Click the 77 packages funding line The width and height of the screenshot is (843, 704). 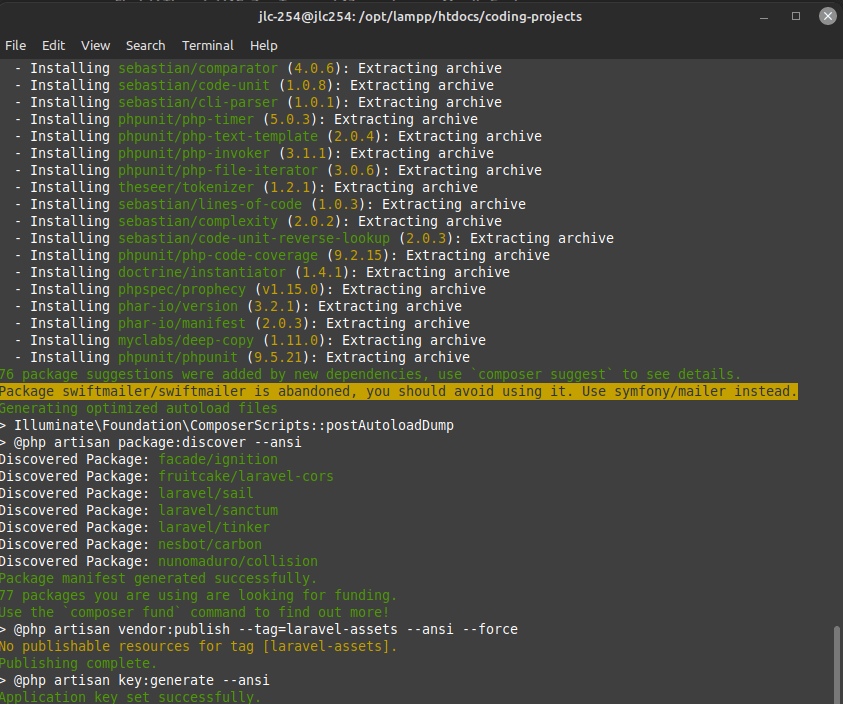coord(198,595)
